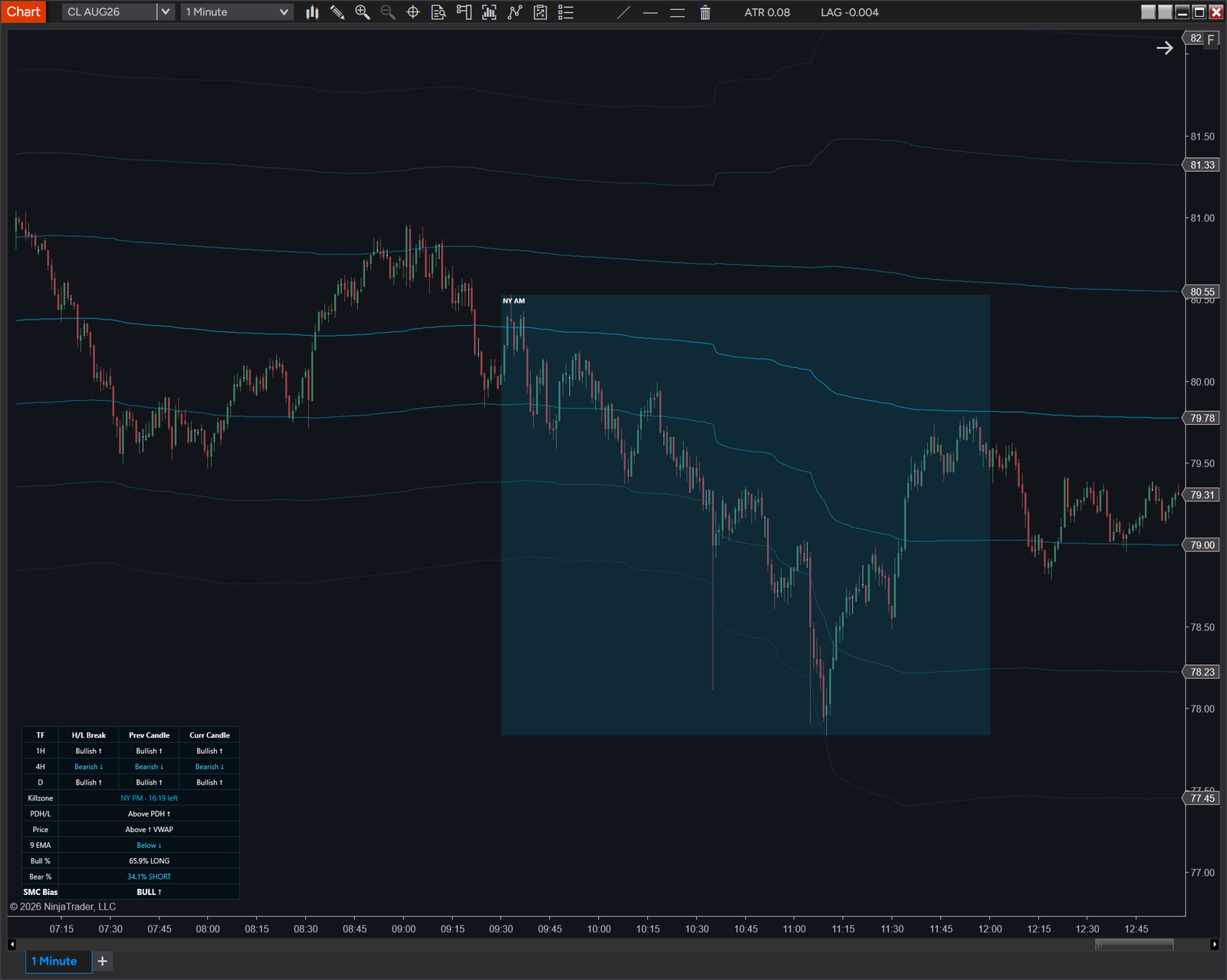
Task: Click the NY AM session label
Action: click(514, 301)
